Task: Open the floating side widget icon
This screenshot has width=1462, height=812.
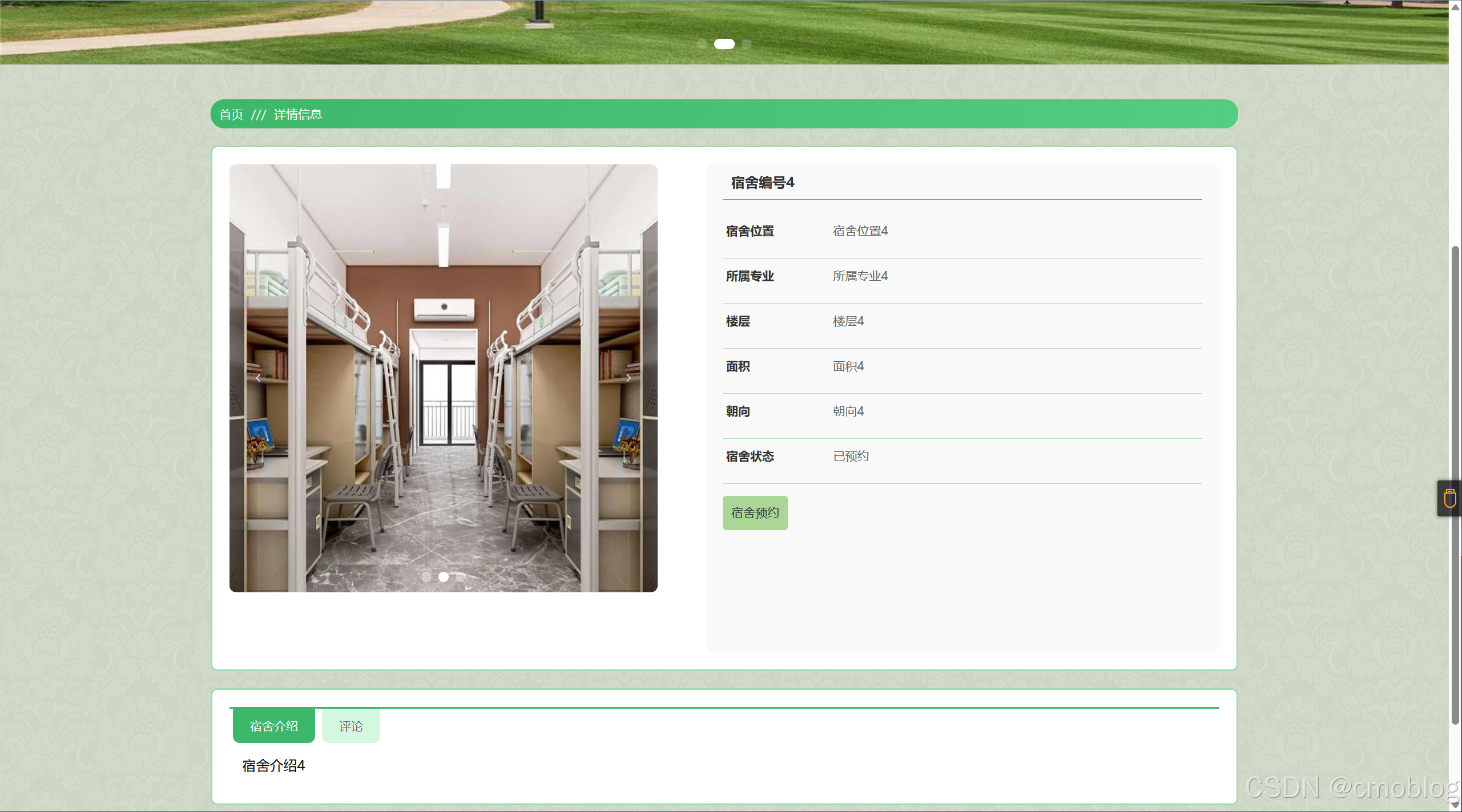Action: [x=1449, y=498]
